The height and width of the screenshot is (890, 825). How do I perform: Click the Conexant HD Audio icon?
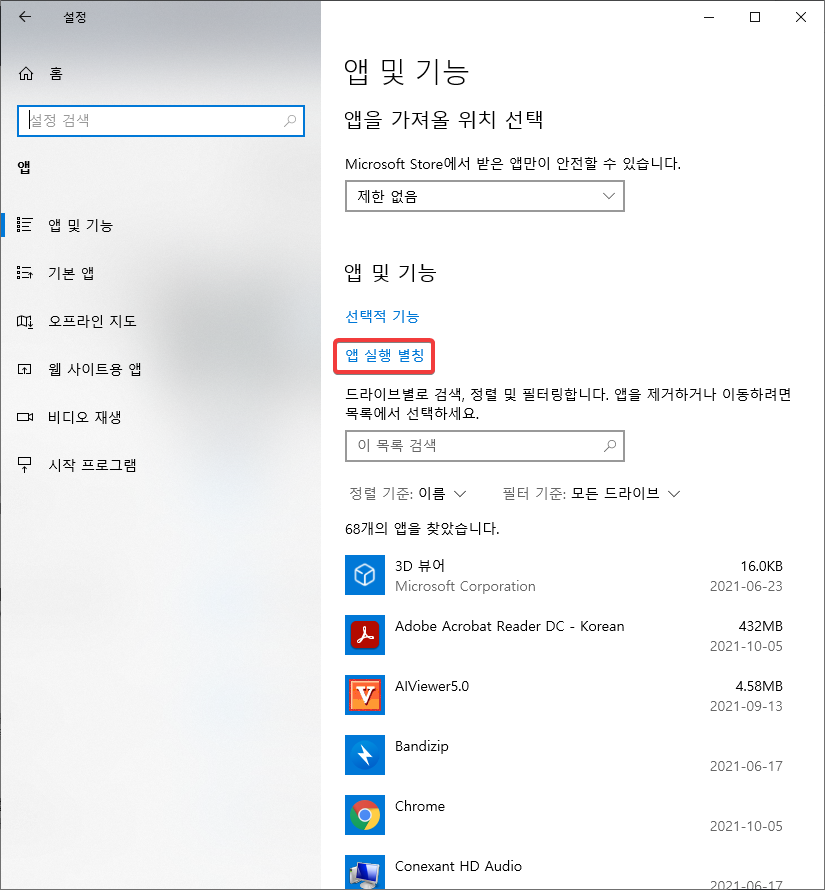pyautogui.click(x=365, y=872)
